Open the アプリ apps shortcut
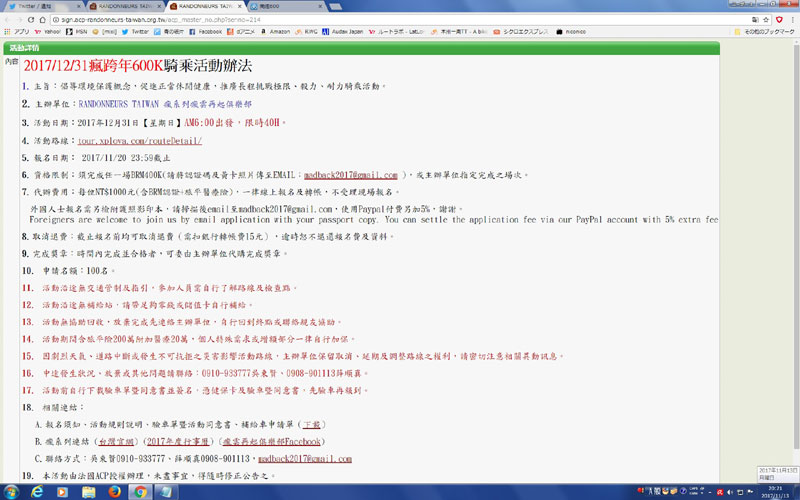Viewport: 800px width, 500px height. pos(17,32)
